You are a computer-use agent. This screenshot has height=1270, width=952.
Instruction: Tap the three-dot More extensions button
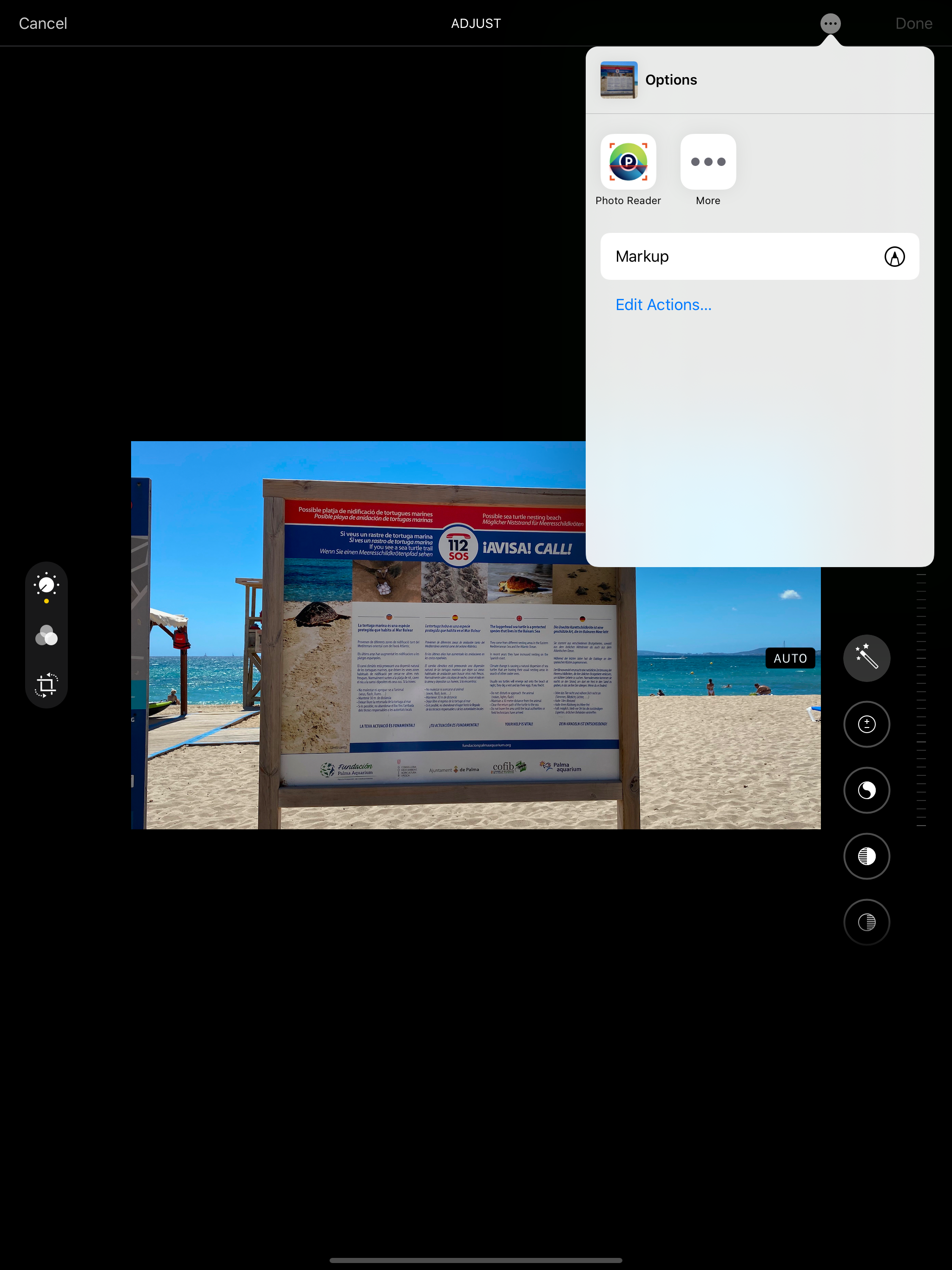click(707, 162)
